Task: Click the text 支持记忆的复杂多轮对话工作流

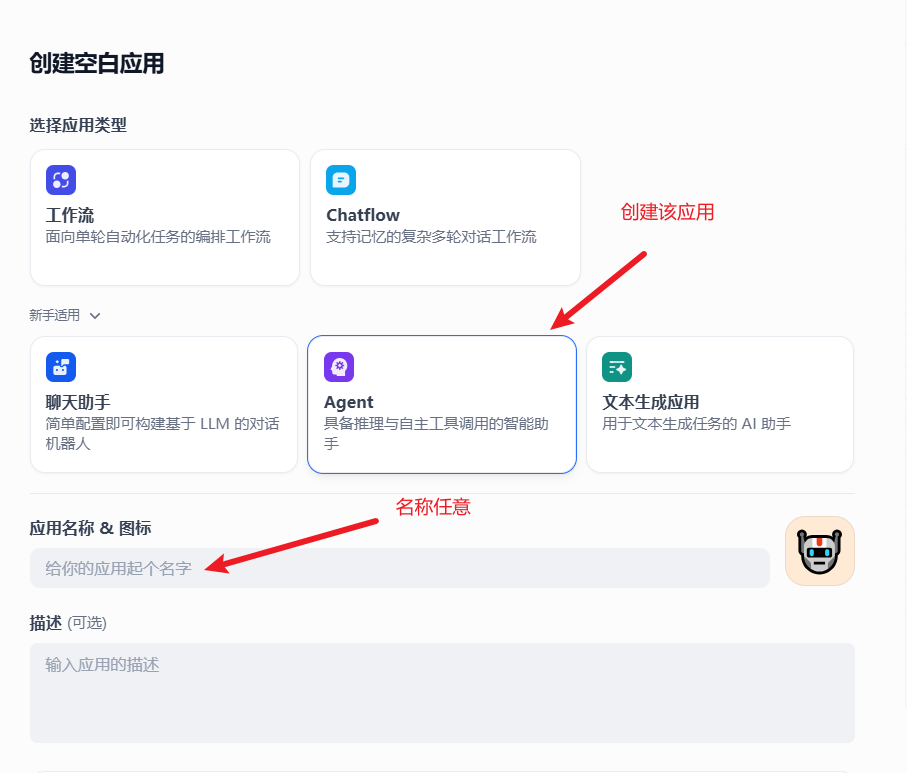Action: point(431,237)
